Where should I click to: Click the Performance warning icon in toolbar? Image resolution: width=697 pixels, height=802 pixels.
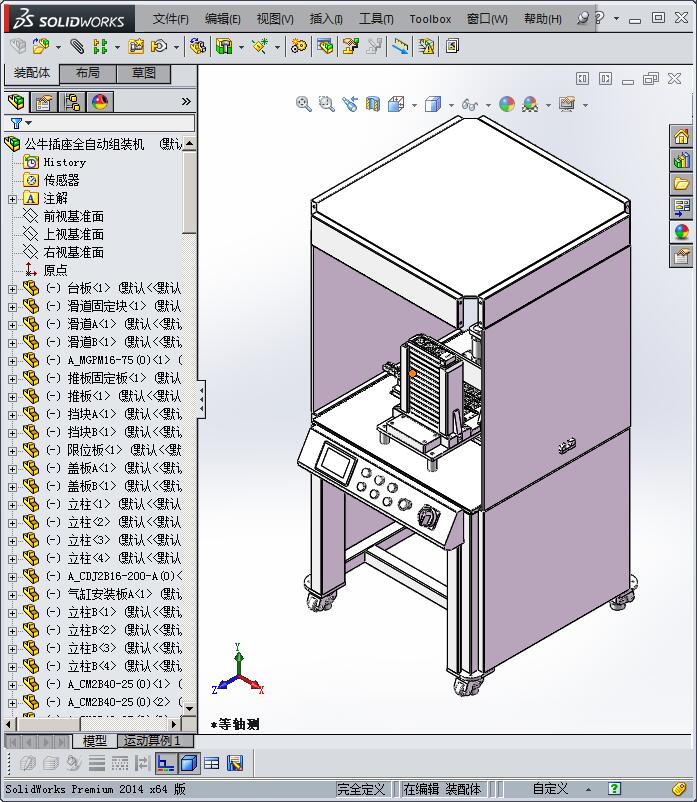click(x=426, y=47)
